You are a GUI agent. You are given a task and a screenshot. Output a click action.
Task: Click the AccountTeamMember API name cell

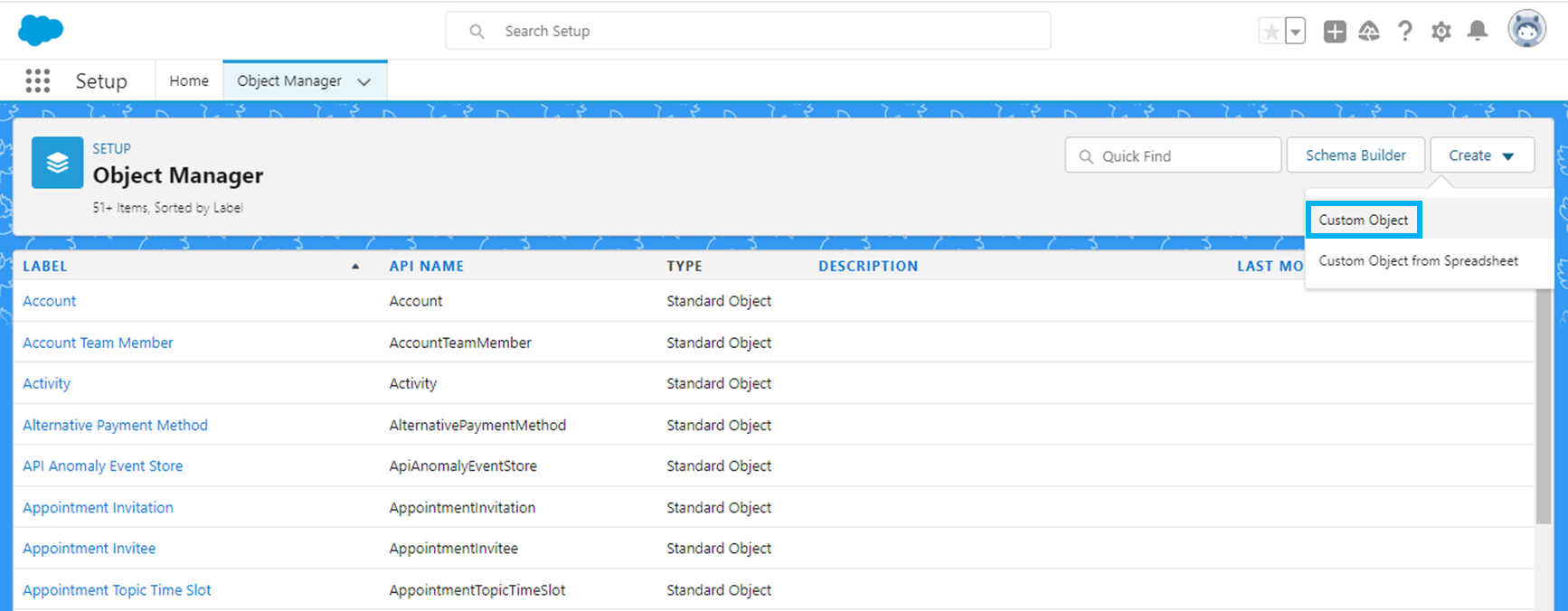460,343
